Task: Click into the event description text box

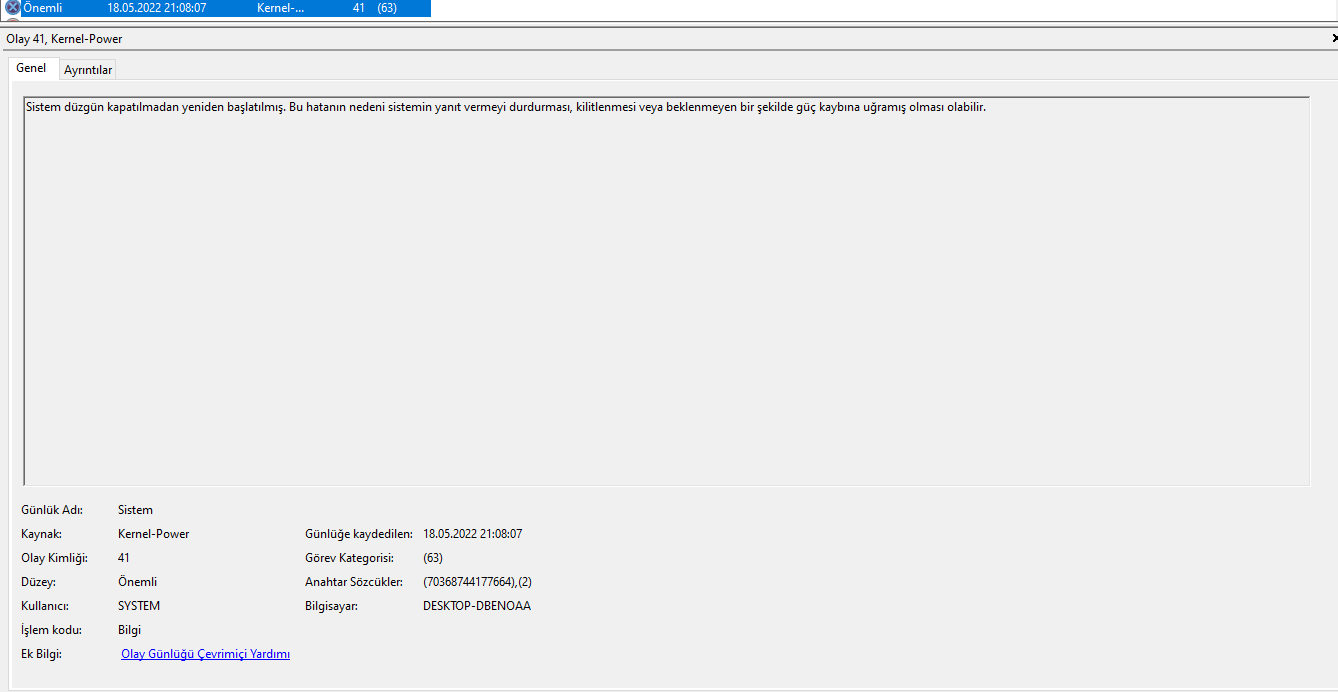Action: 666,291
